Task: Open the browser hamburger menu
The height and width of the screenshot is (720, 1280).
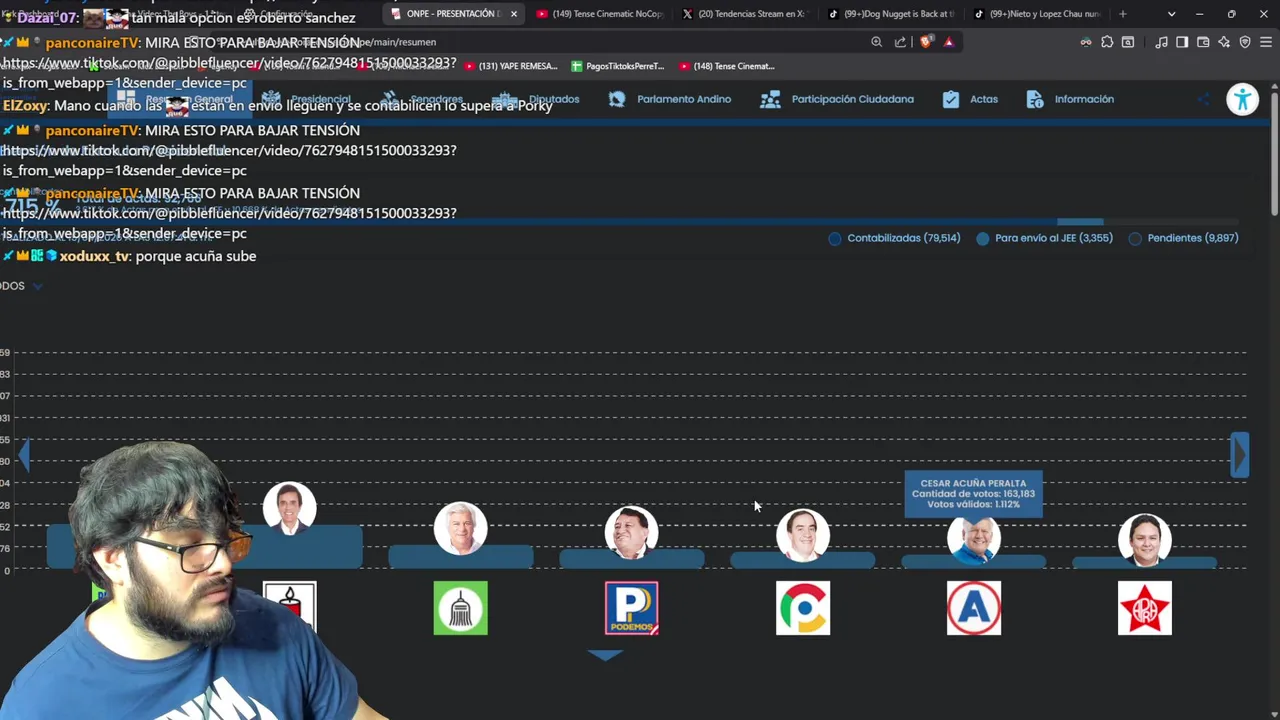Action: click(x=1266, y=42)
